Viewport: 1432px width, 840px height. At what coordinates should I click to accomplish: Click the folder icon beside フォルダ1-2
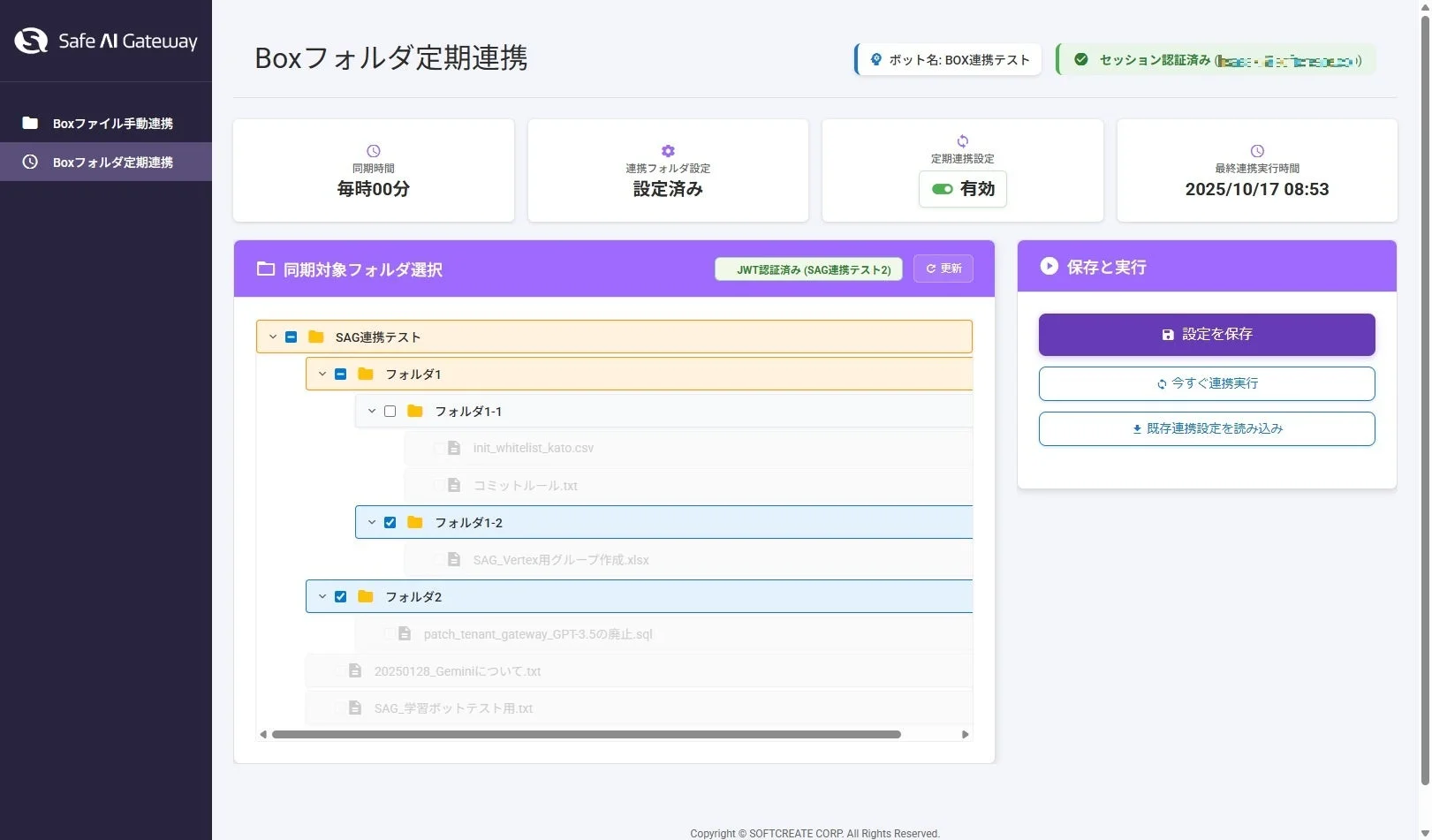(x=415, y=522)
